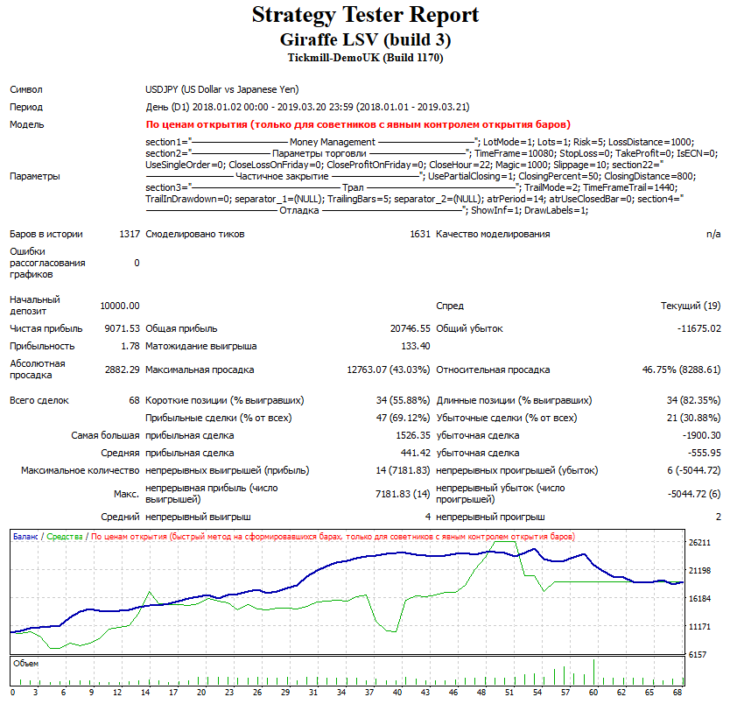The width and height of the screenshot is (730, 704).
Task: Click the 'Объем' volume chart label
Action: point(26,663)
